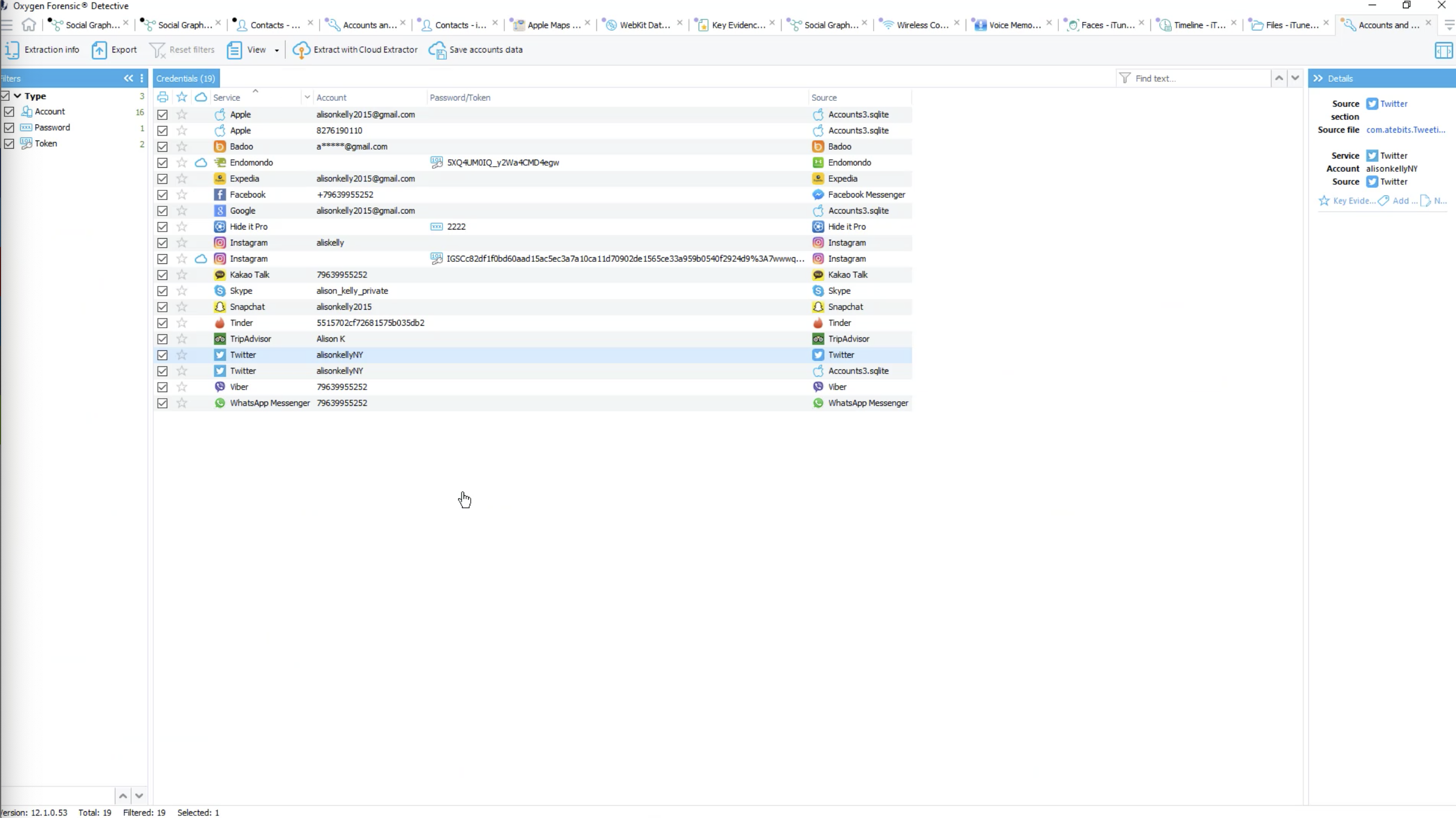Screen dimensions: 1456x818
Task: Open the Home screen icon
Action: point(28,25)
